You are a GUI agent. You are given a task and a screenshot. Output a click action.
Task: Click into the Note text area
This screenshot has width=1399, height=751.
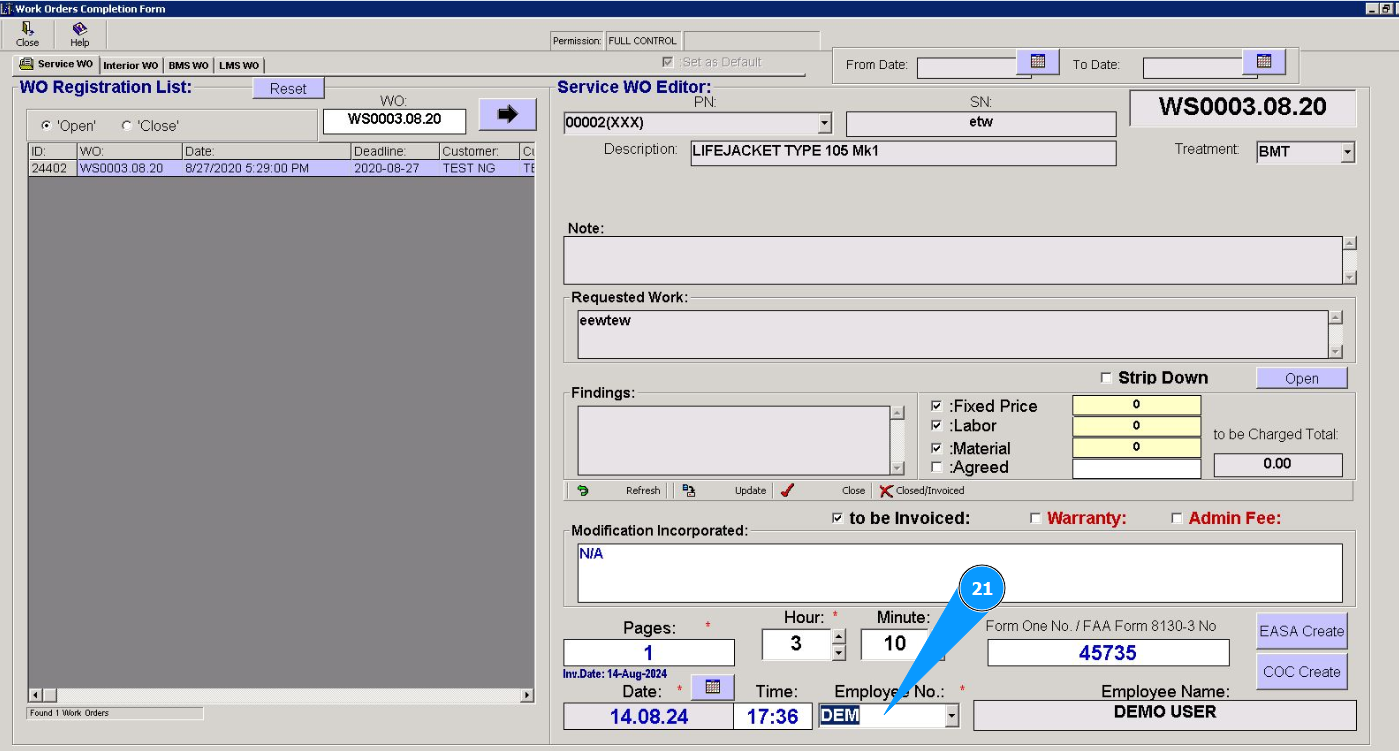[x=953, y=260]
